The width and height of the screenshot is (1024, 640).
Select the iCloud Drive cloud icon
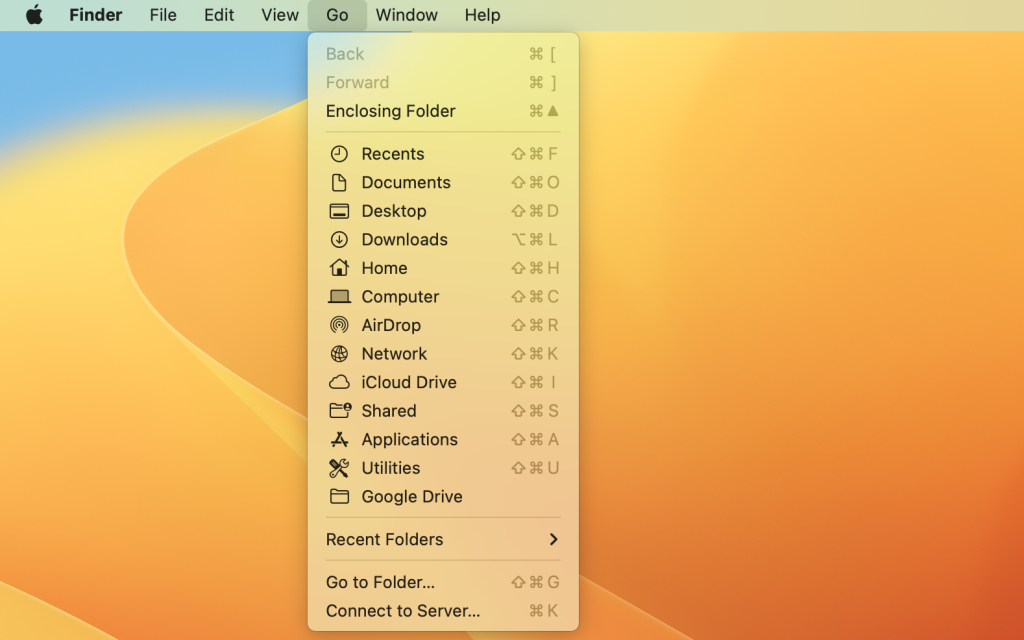(339, 382)
